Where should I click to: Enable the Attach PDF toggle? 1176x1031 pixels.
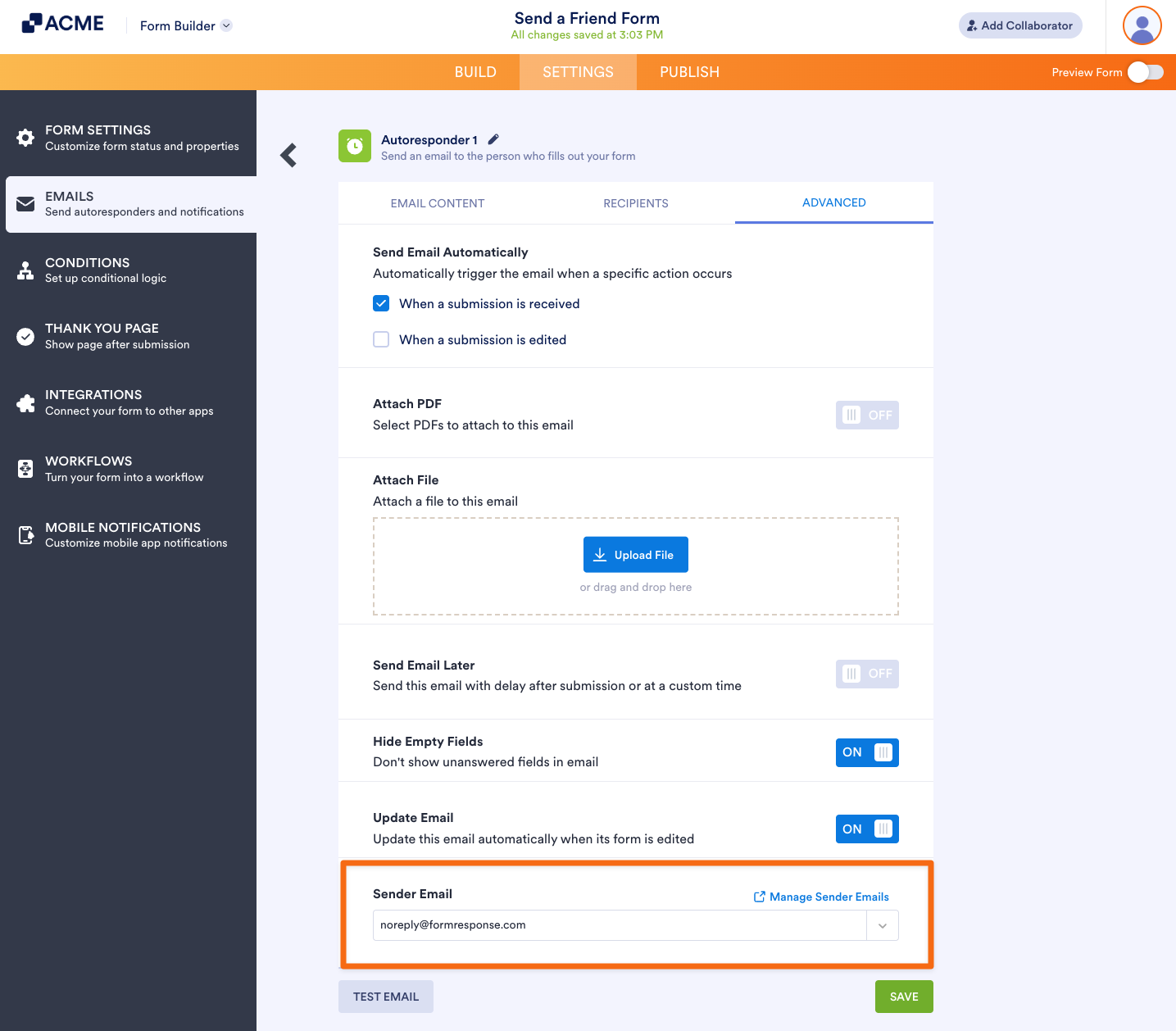(x=867, y=415)
